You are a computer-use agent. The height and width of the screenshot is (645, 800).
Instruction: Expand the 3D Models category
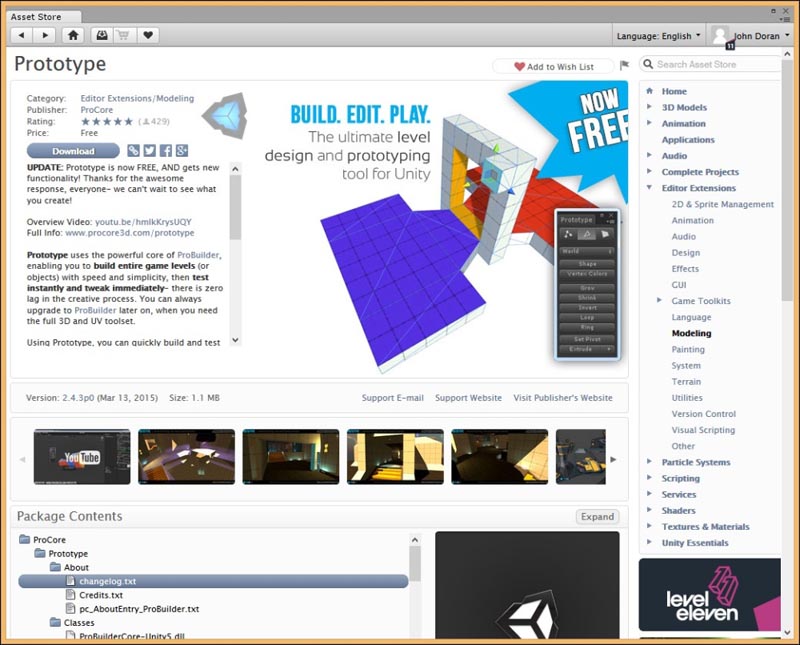click(649, 107)
